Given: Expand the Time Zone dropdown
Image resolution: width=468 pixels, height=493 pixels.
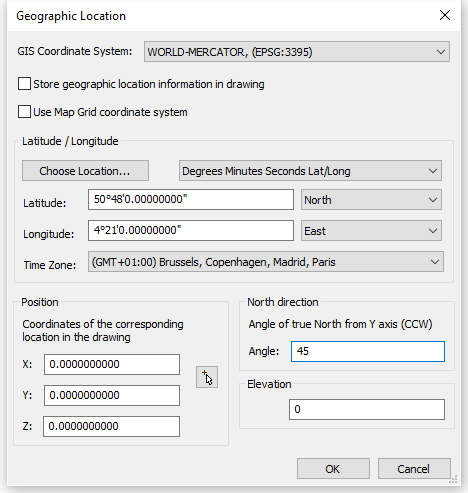Looking at the screenshot, I should coord(266,262).
